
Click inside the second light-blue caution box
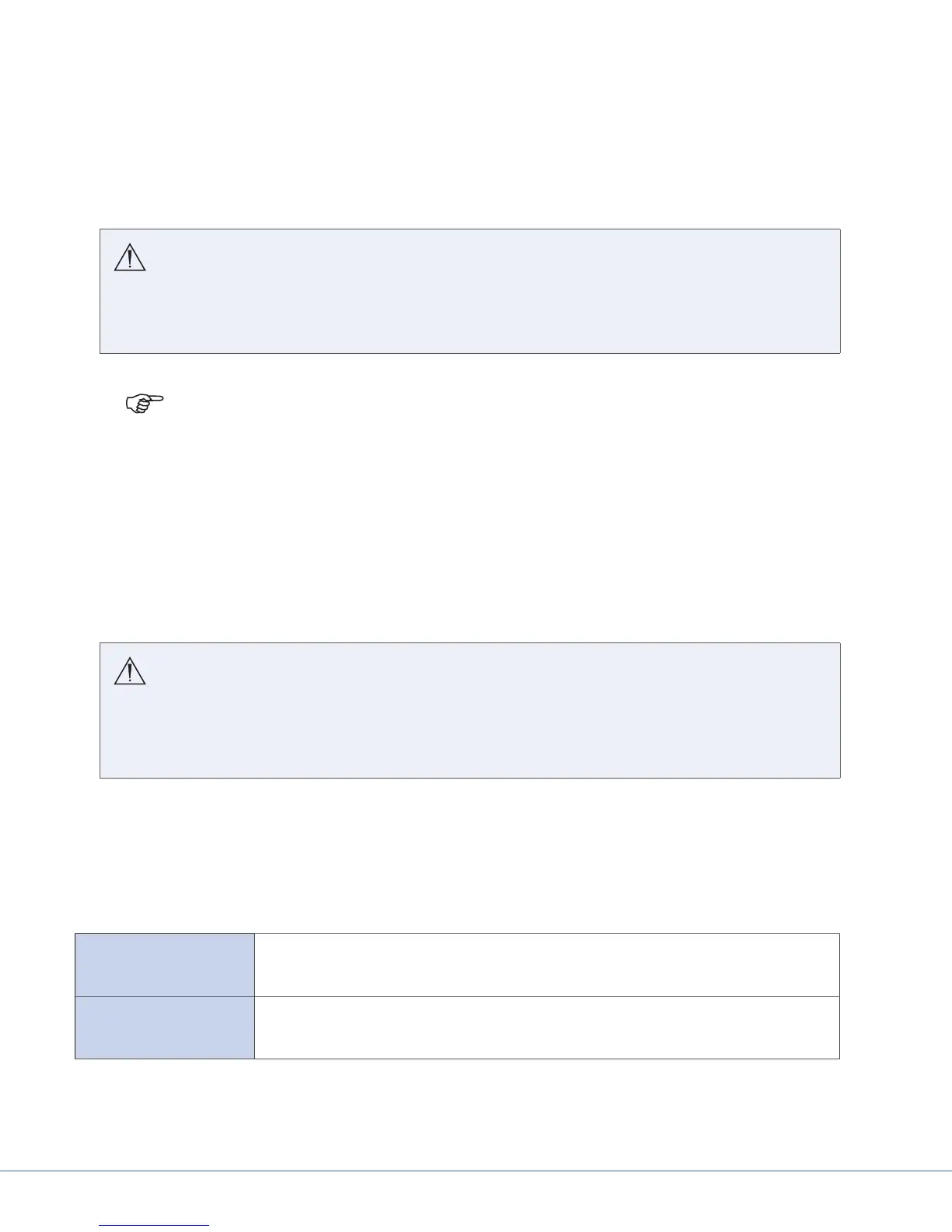(x=470, y=710)
